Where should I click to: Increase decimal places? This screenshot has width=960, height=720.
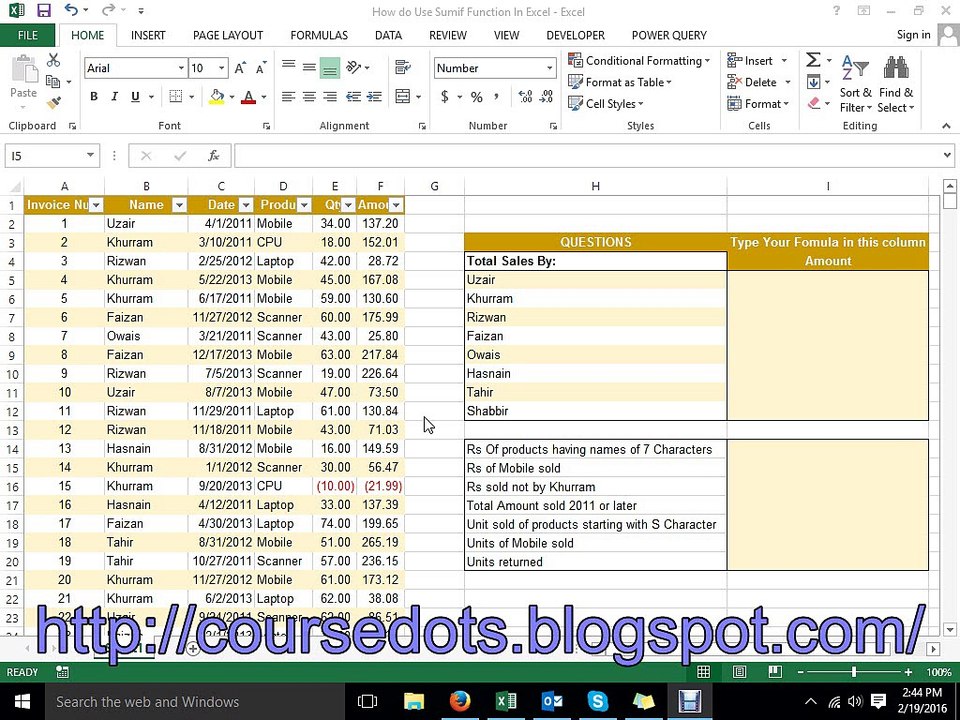525,96
